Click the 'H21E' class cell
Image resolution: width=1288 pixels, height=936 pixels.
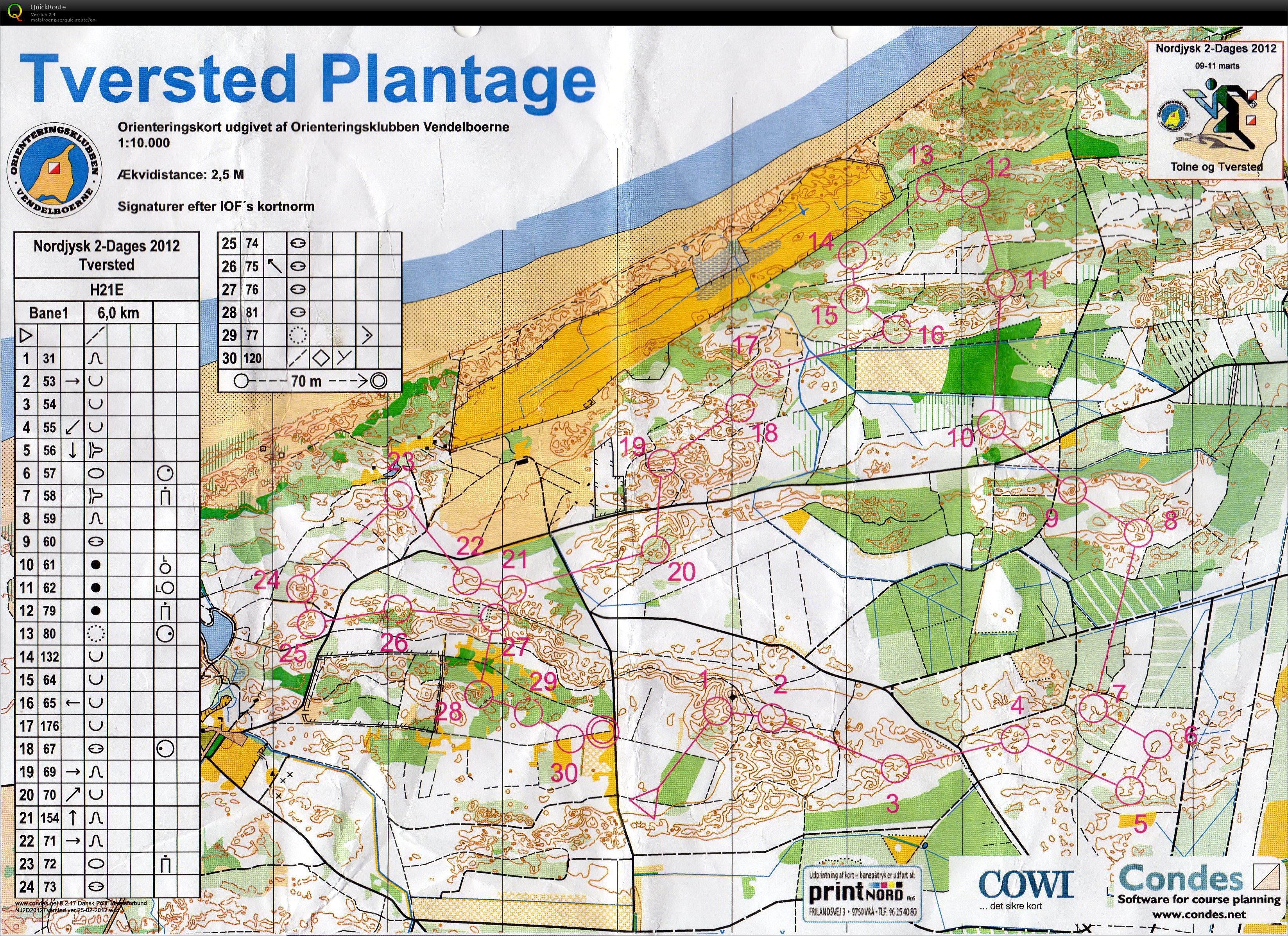(107, 290)
